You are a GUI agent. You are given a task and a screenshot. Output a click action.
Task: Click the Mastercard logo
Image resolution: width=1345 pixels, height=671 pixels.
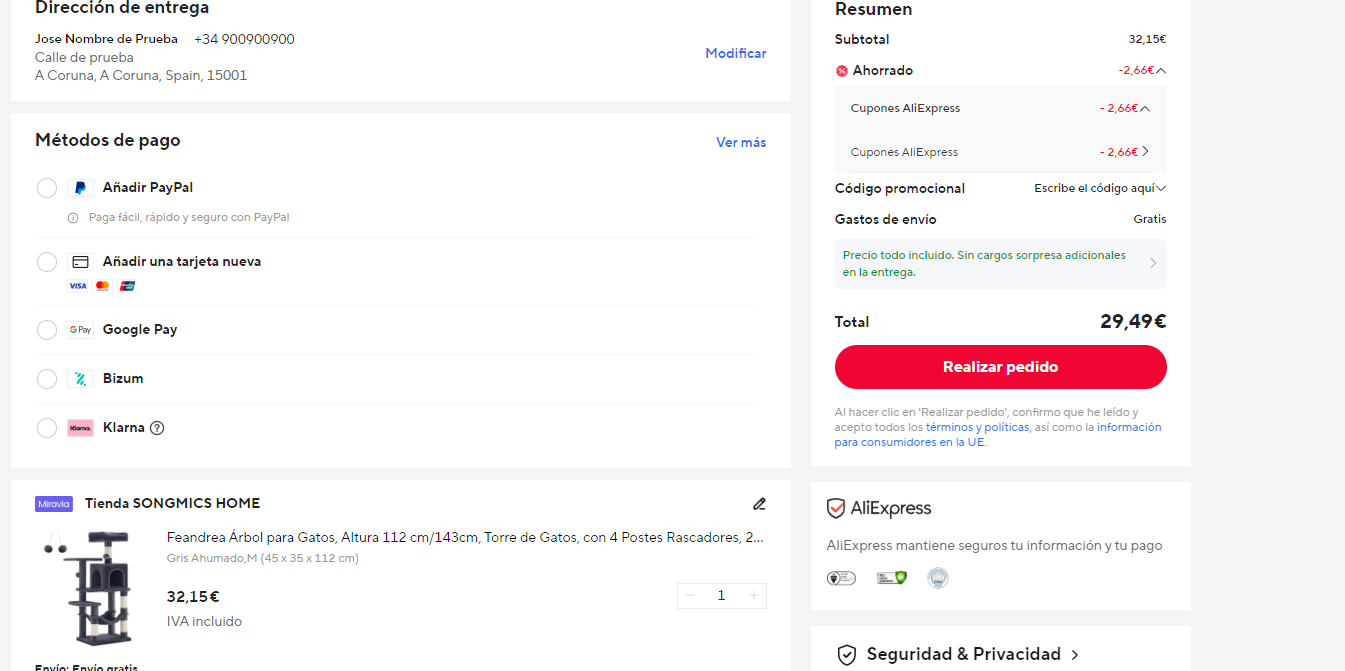[102, 286]
